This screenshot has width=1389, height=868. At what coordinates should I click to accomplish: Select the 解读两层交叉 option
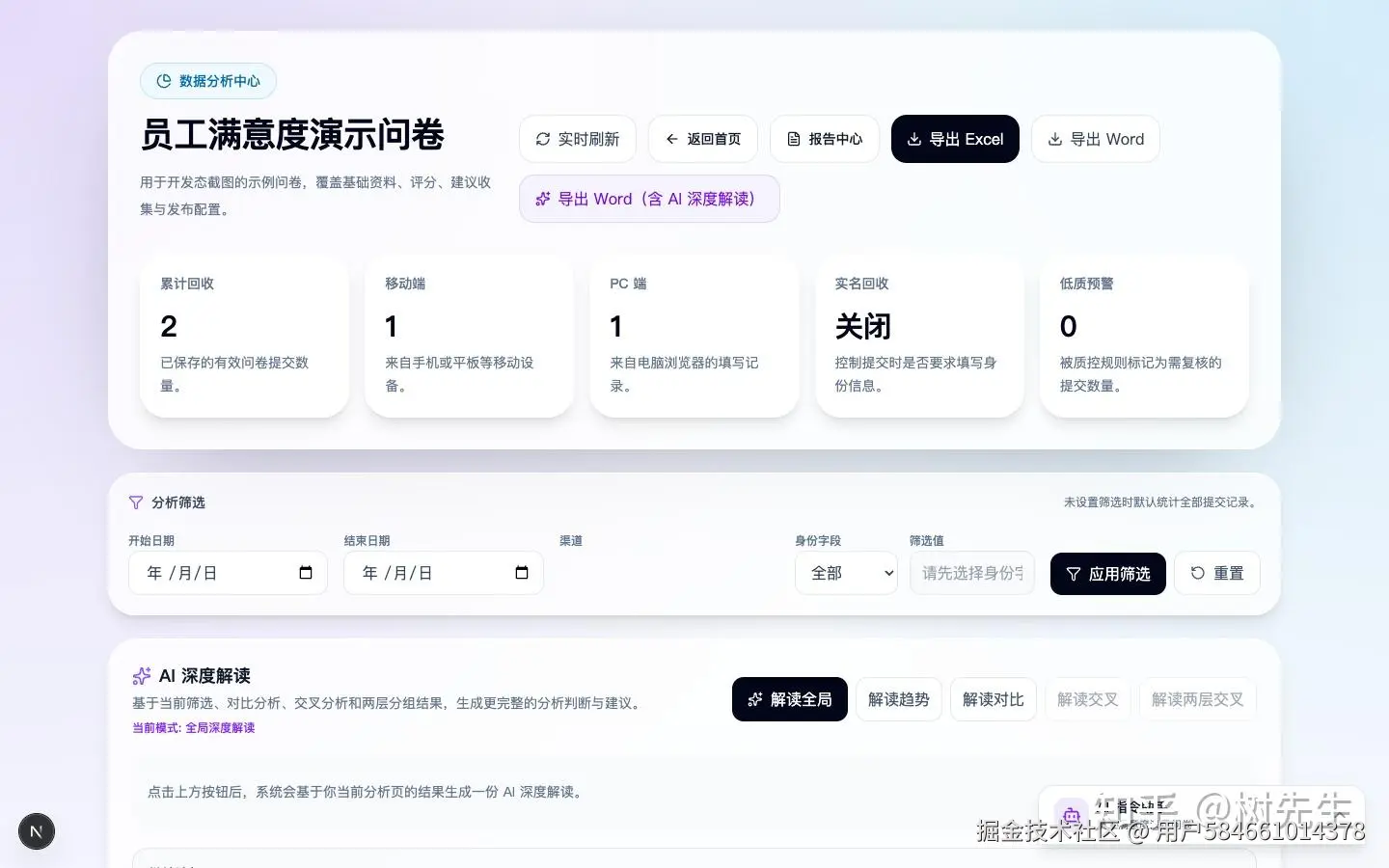coord(1198,699)
